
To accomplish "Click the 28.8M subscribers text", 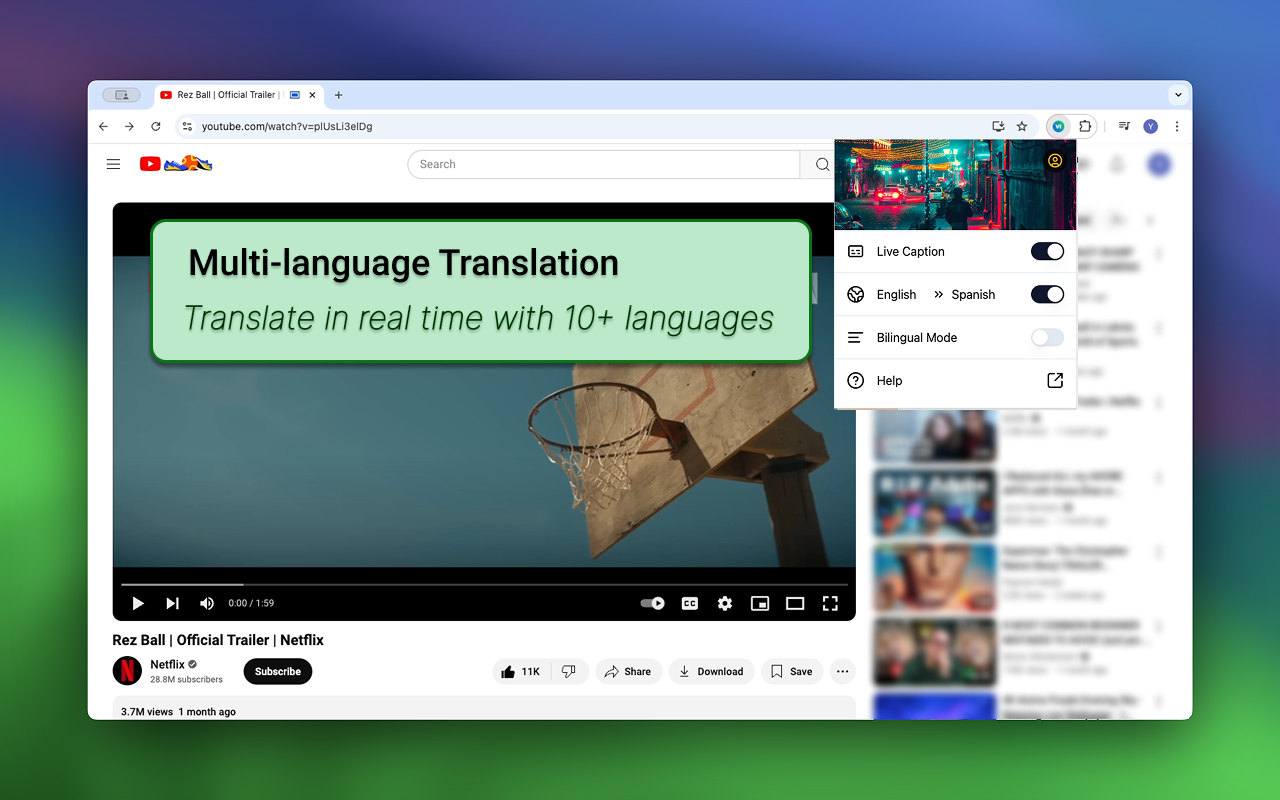I will click(186, 680).
